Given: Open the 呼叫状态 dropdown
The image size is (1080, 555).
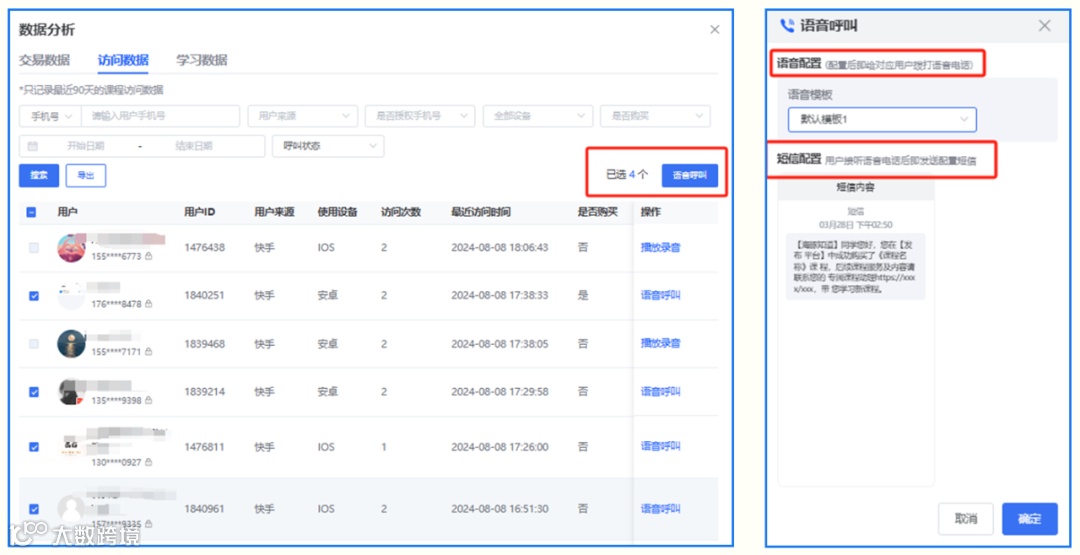Looking at the screenshot, I should [x=329, y=146].
